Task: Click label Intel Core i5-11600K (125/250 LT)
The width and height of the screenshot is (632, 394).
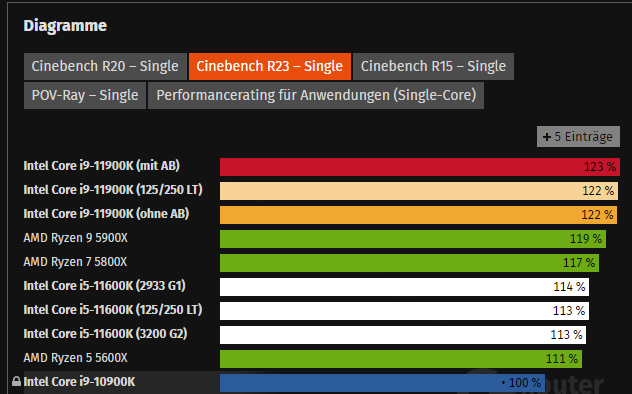Action: [x=113, y=310]
